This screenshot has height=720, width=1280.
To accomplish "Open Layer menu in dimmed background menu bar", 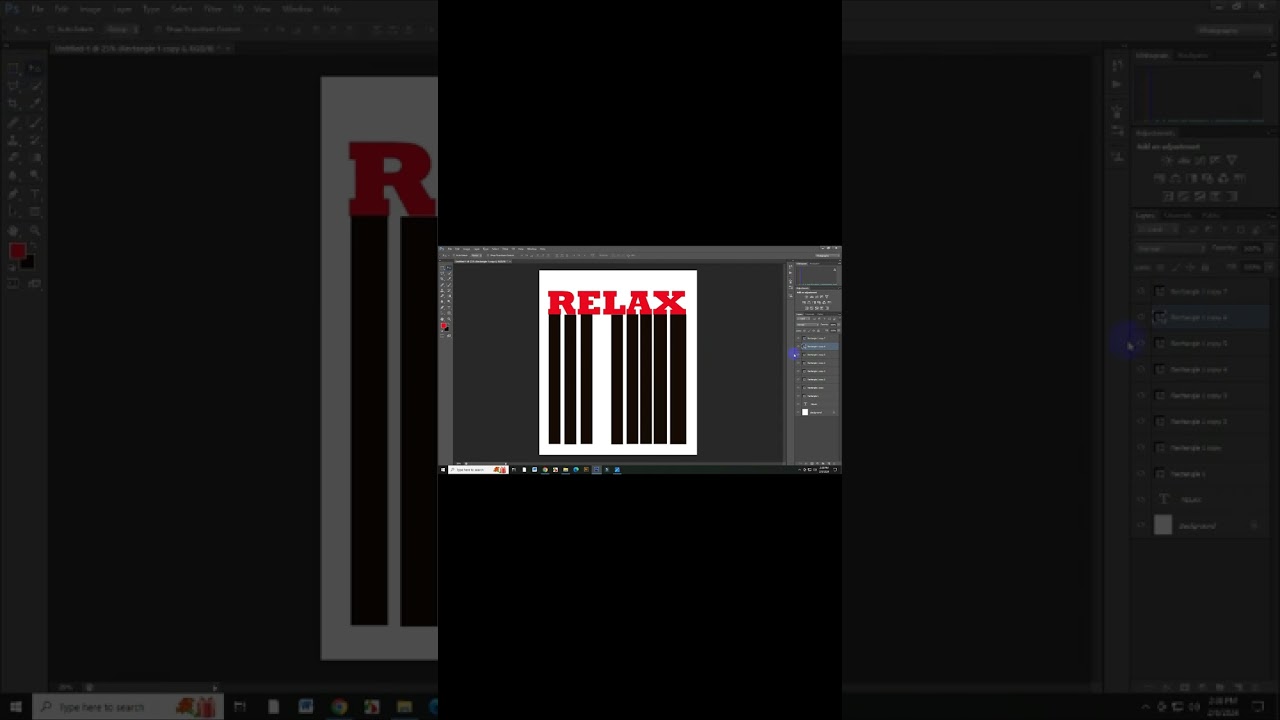I will pyautogui.click(x=122, y=9).
